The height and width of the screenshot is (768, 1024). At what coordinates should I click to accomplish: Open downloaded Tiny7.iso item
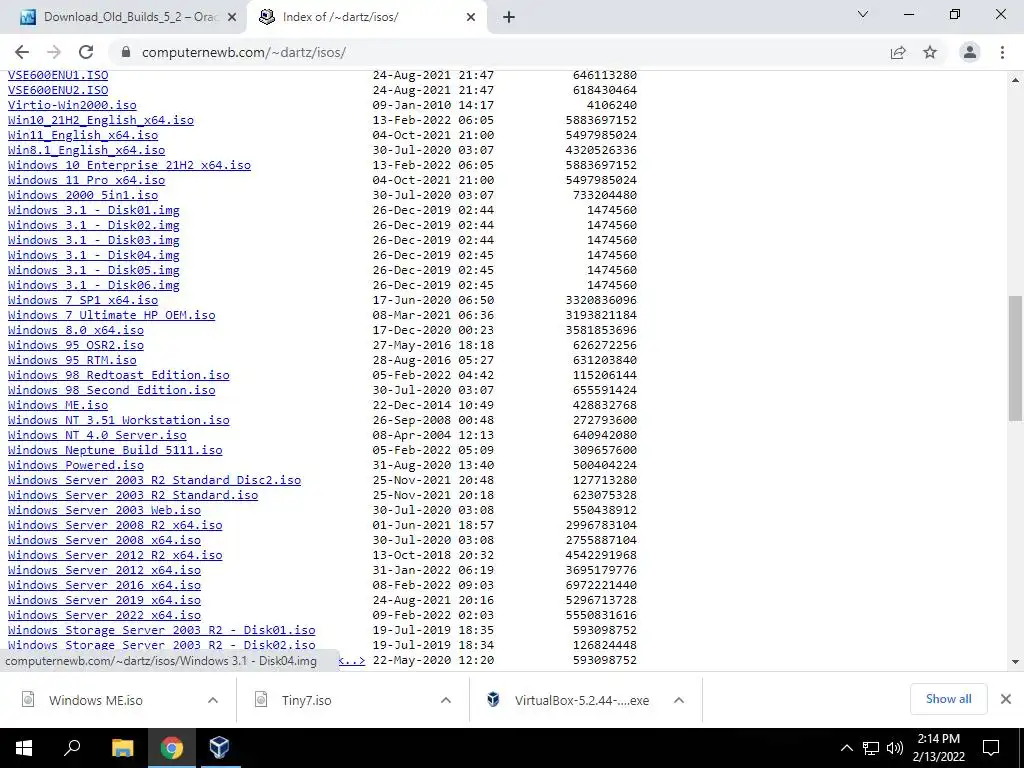coord(306,700)
